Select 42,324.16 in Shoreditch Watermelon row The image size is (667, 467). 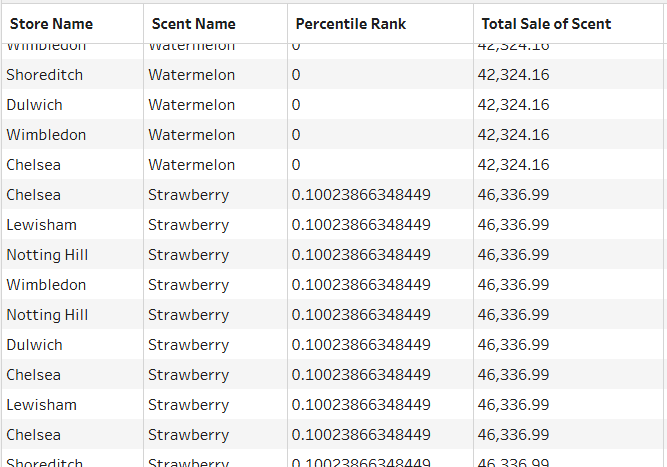click(513, 75)
